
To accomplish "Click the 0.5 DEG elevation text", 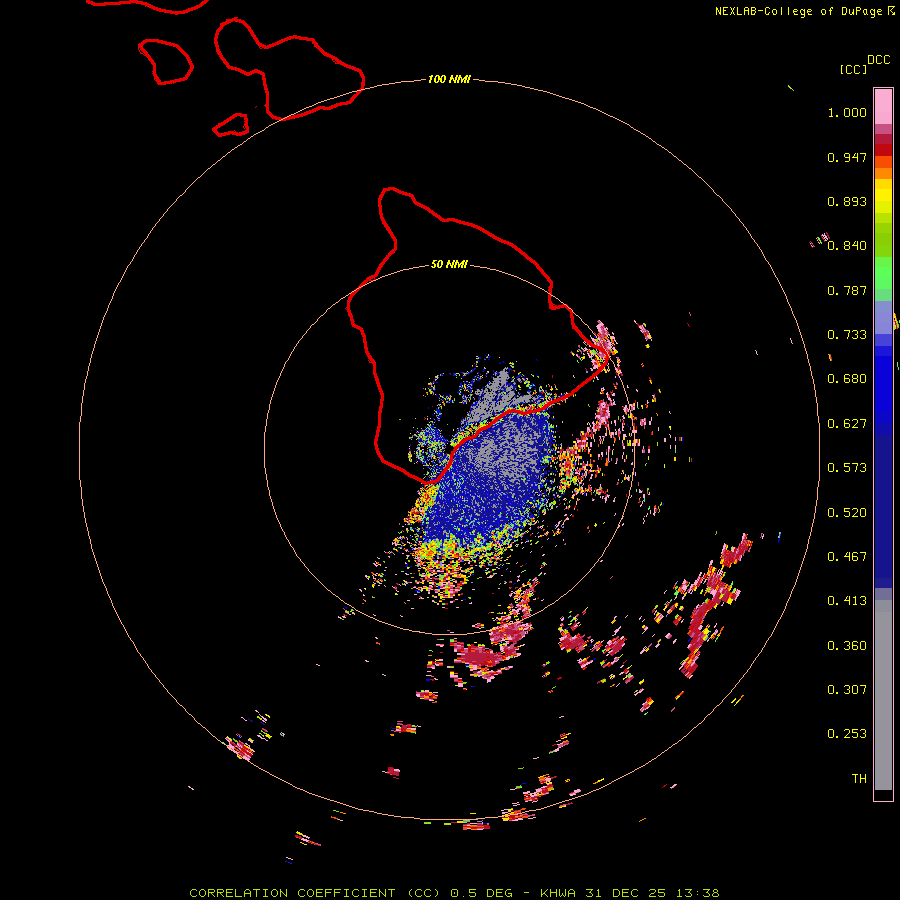I will coord(480,893).
